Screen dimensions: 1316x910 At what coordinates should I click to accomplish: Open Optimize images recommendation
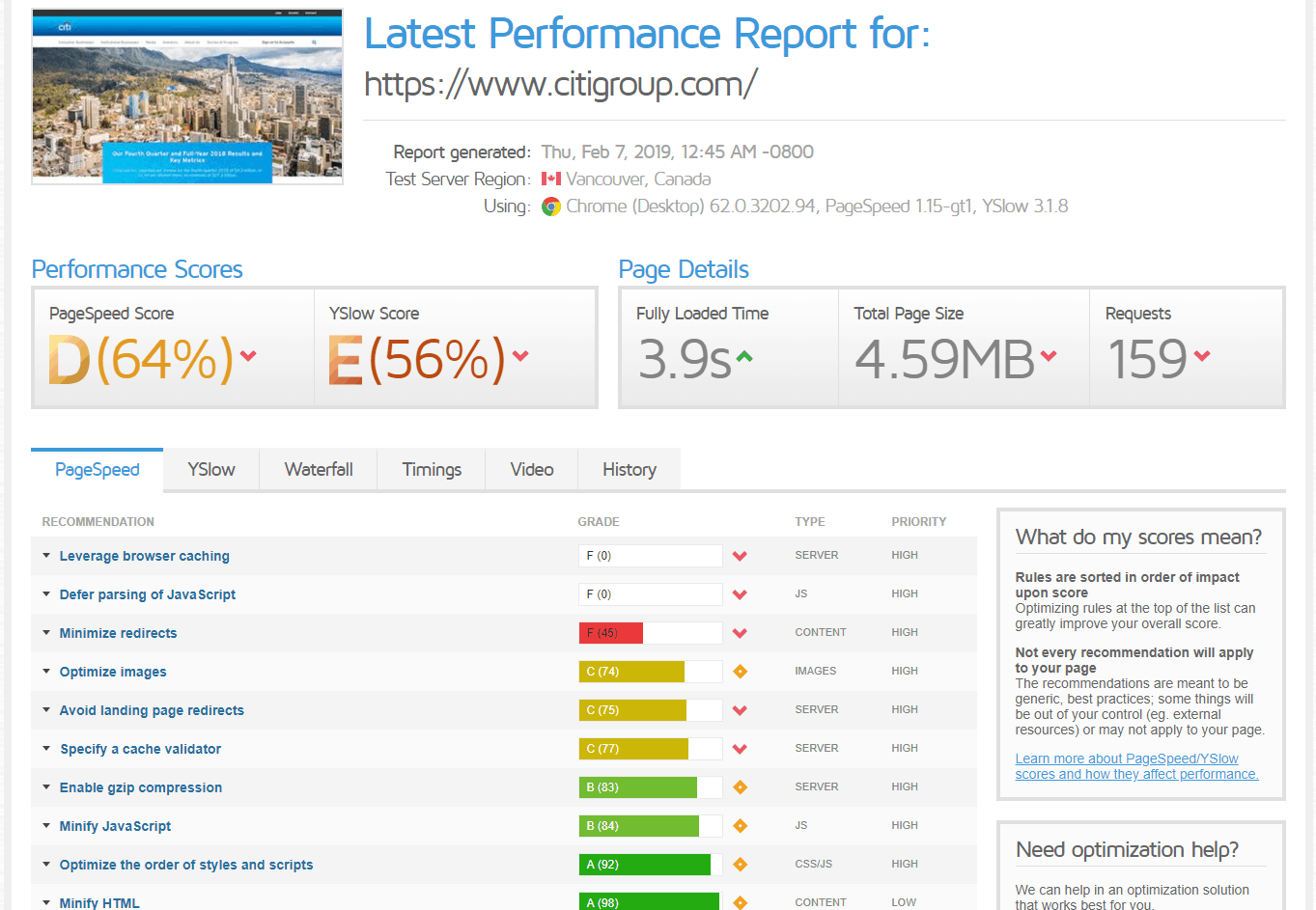[113, 672]
